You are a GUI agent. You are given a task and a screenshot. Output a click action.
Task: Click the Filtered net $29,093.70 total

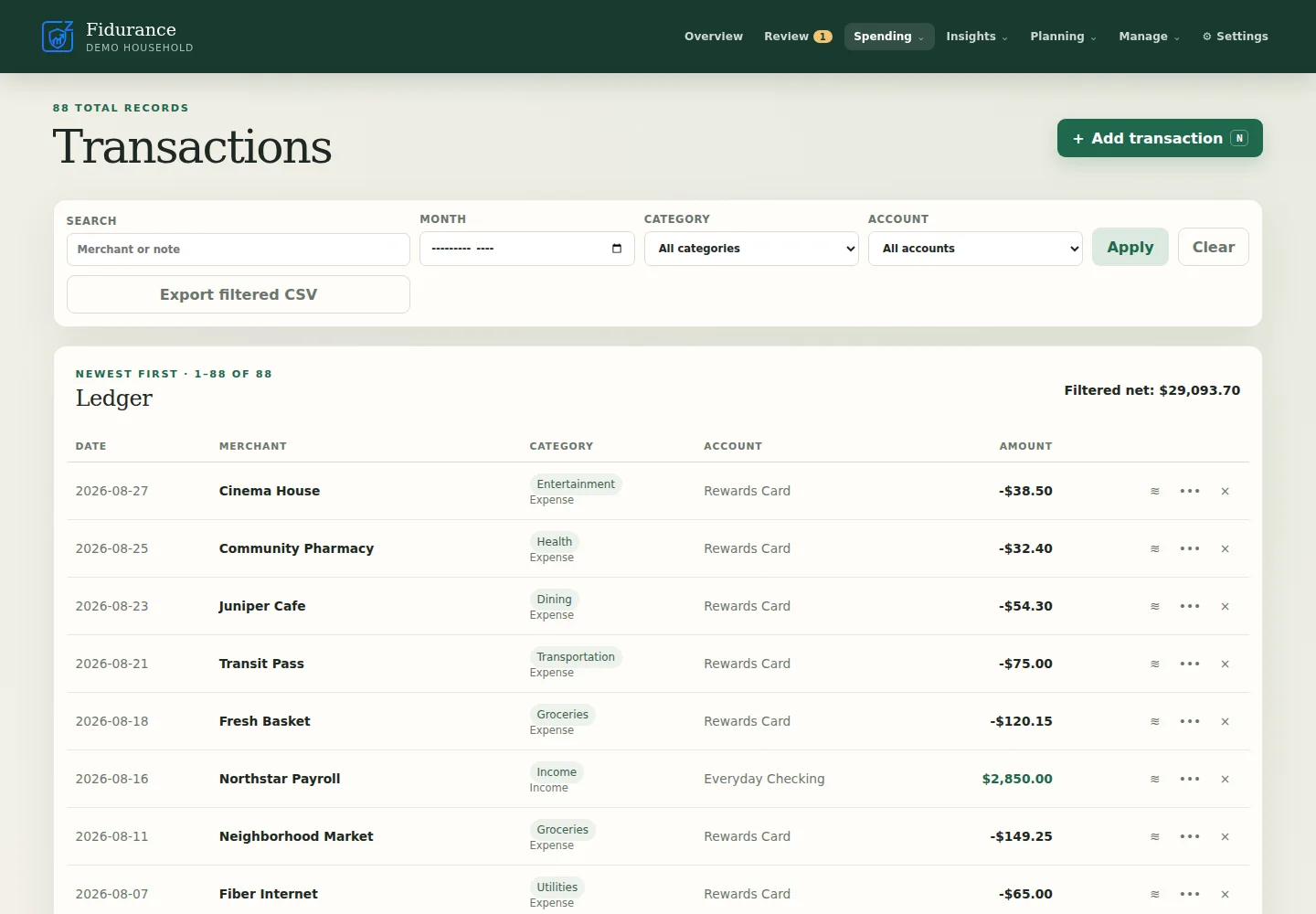point(1152,390)
